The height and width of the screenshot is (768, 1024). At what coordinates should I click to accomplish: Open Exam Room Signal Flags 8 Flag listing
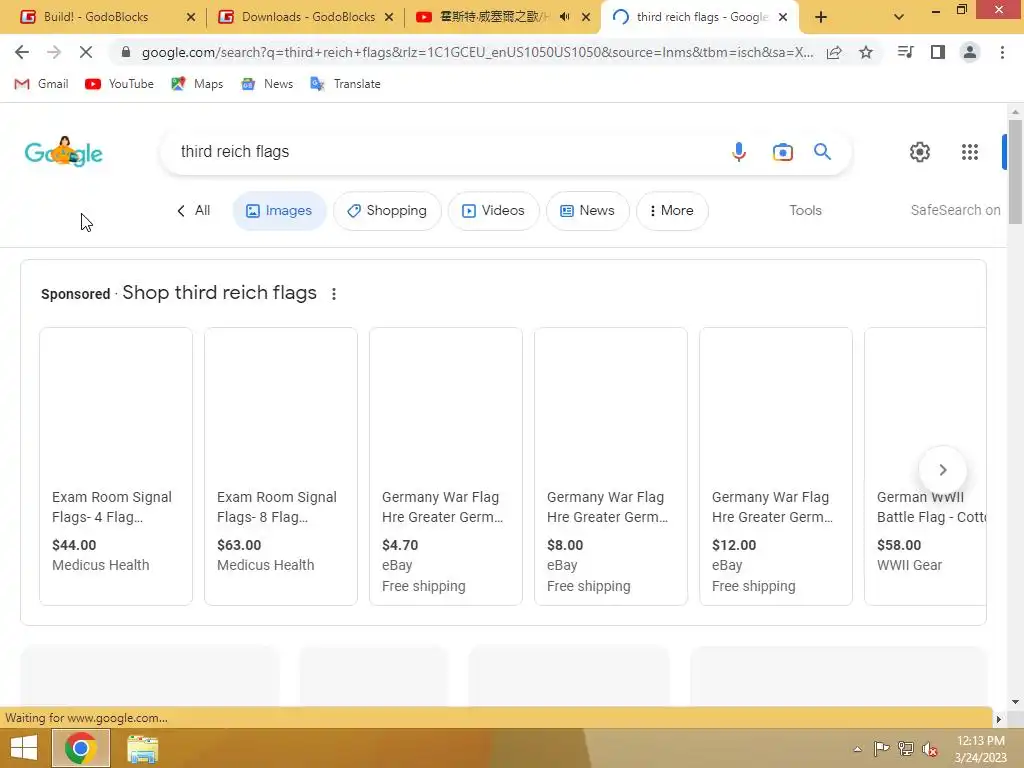point(281,466)
